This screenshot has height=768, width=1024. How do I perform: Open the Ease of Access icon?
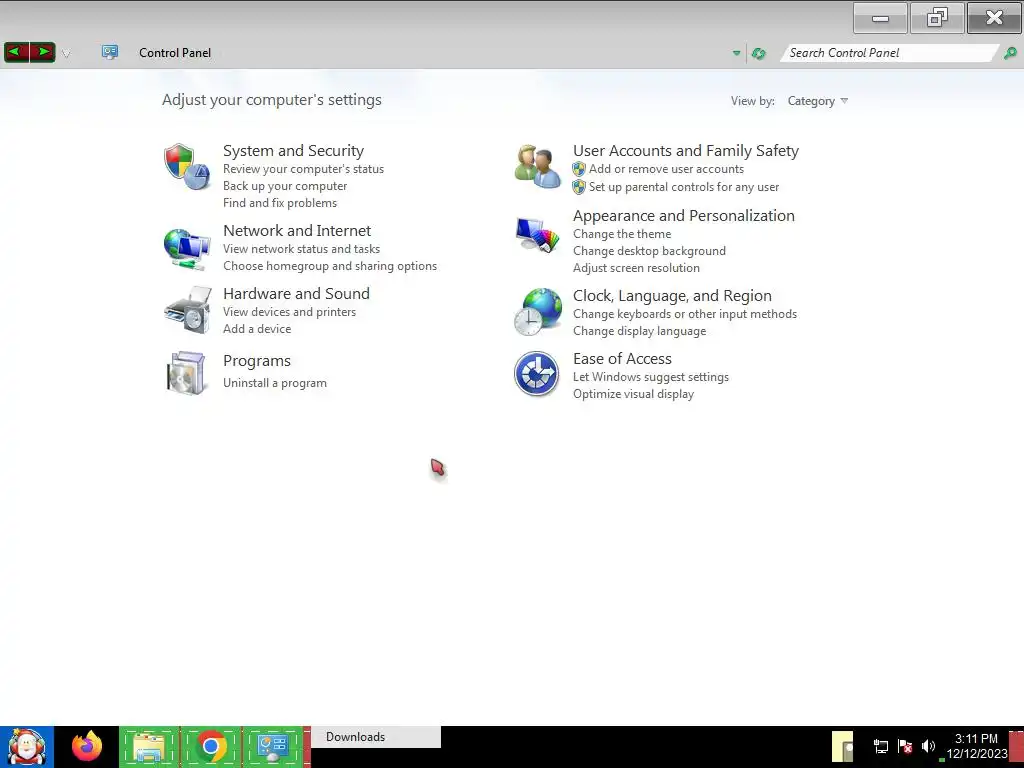pyautogui.click(x=536, y=374)
